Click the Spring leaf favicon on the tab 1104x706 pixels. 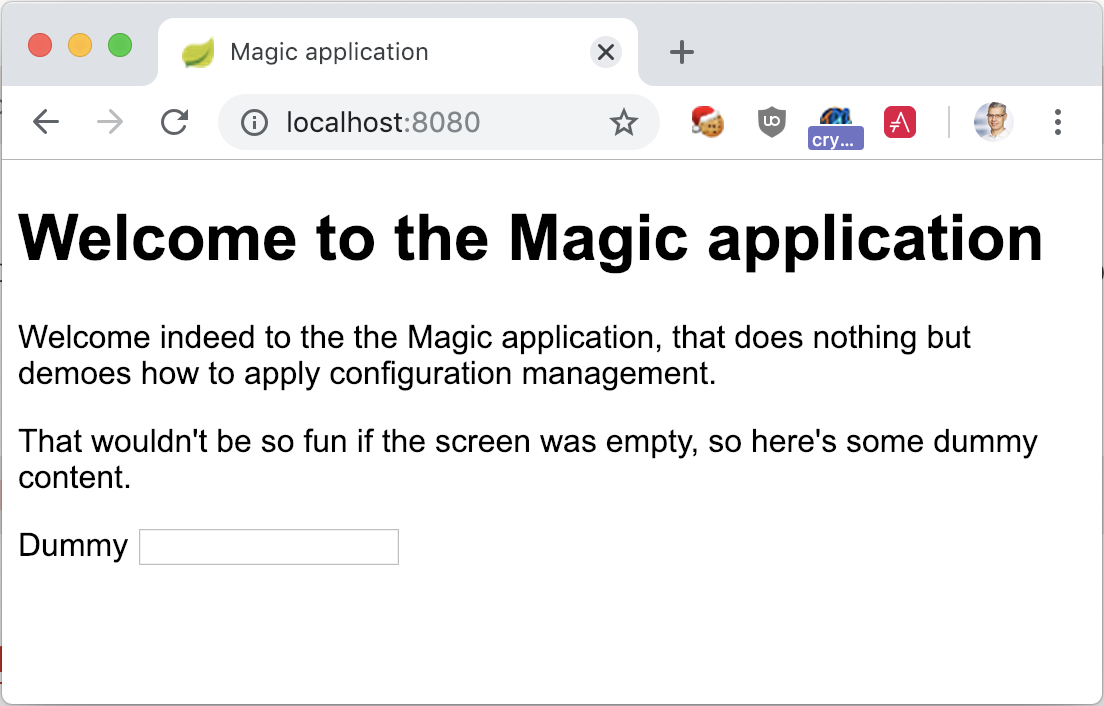(197, 51)
